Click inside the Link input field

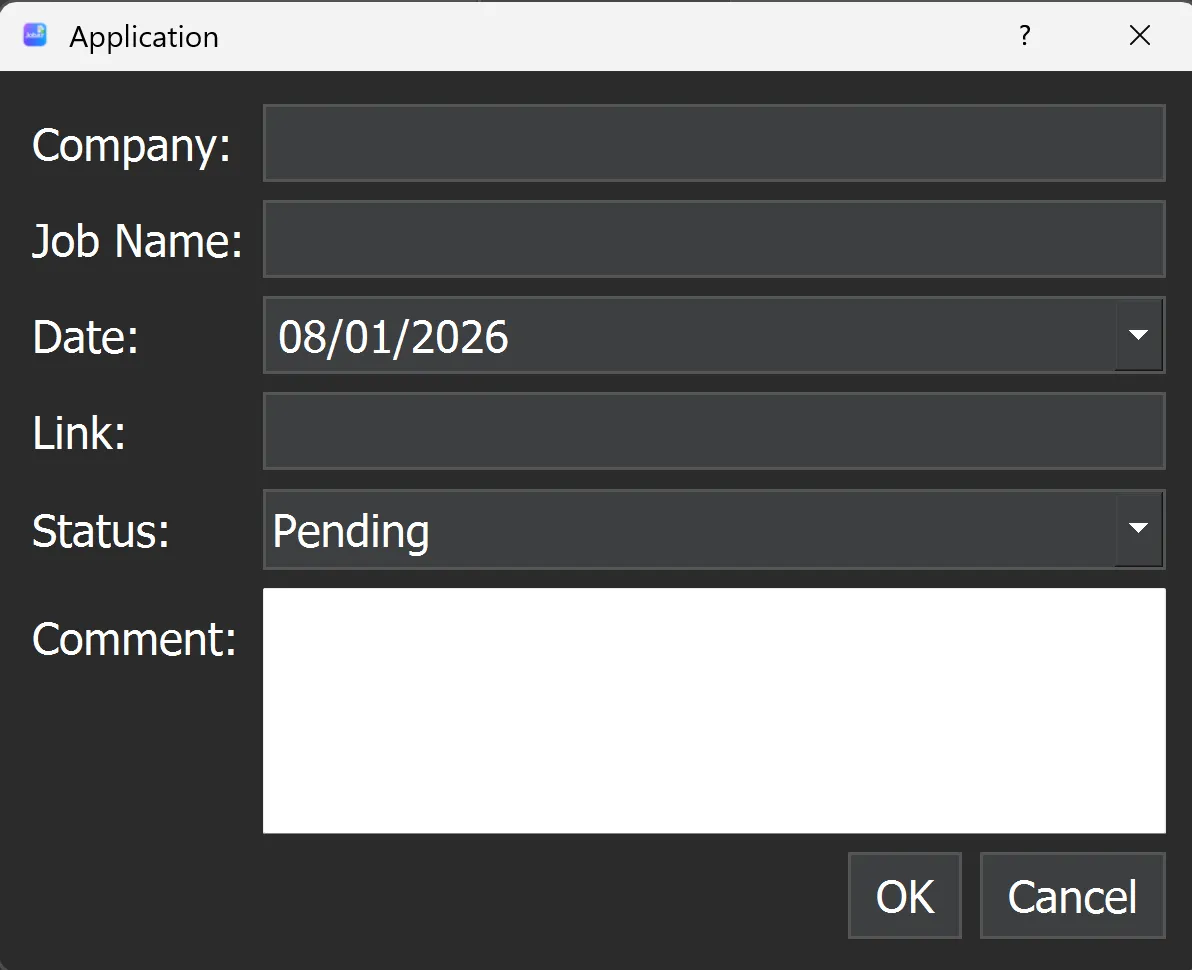[714, 431]
